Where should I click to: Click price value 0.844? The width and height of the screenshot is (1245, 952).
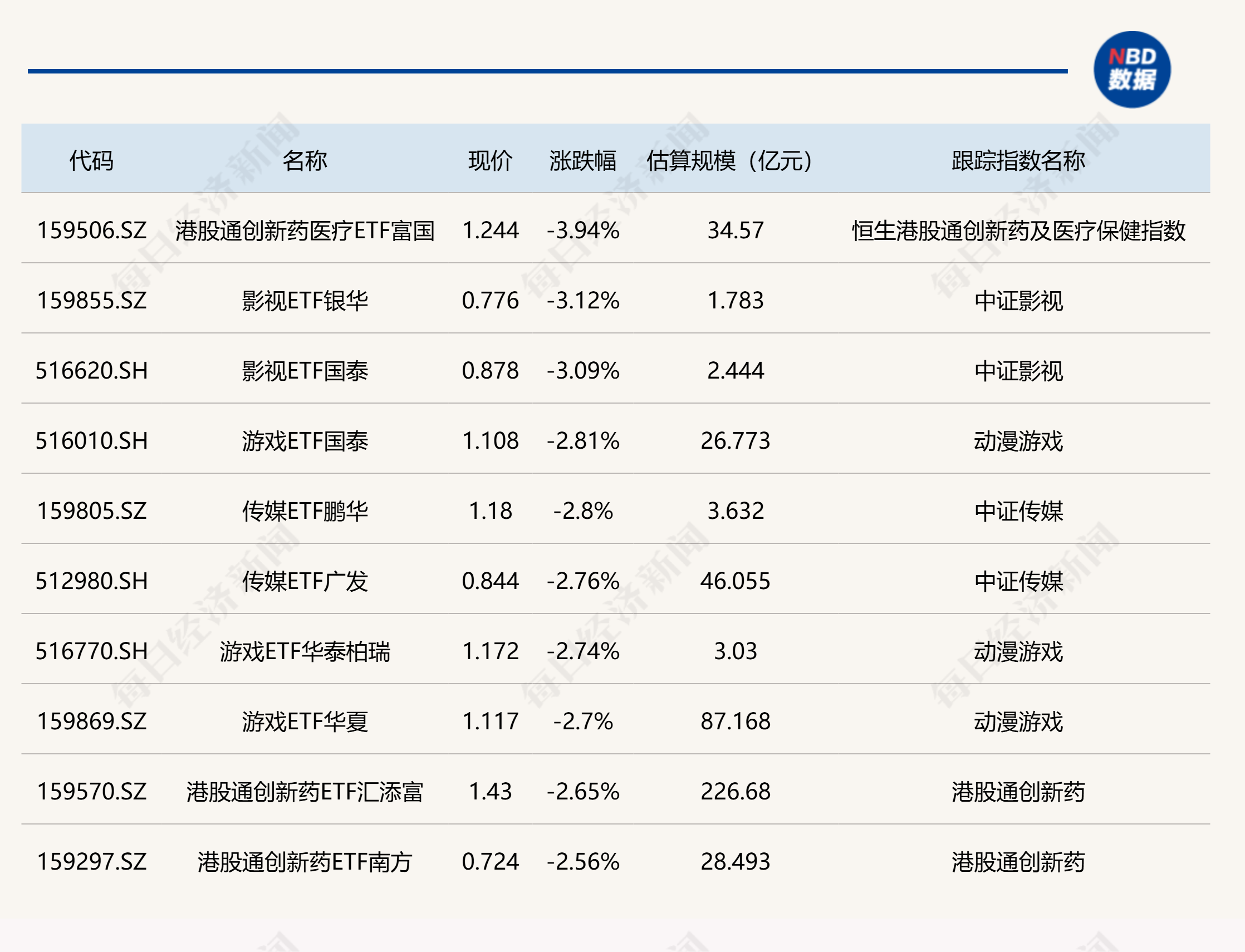pos(490,582)
